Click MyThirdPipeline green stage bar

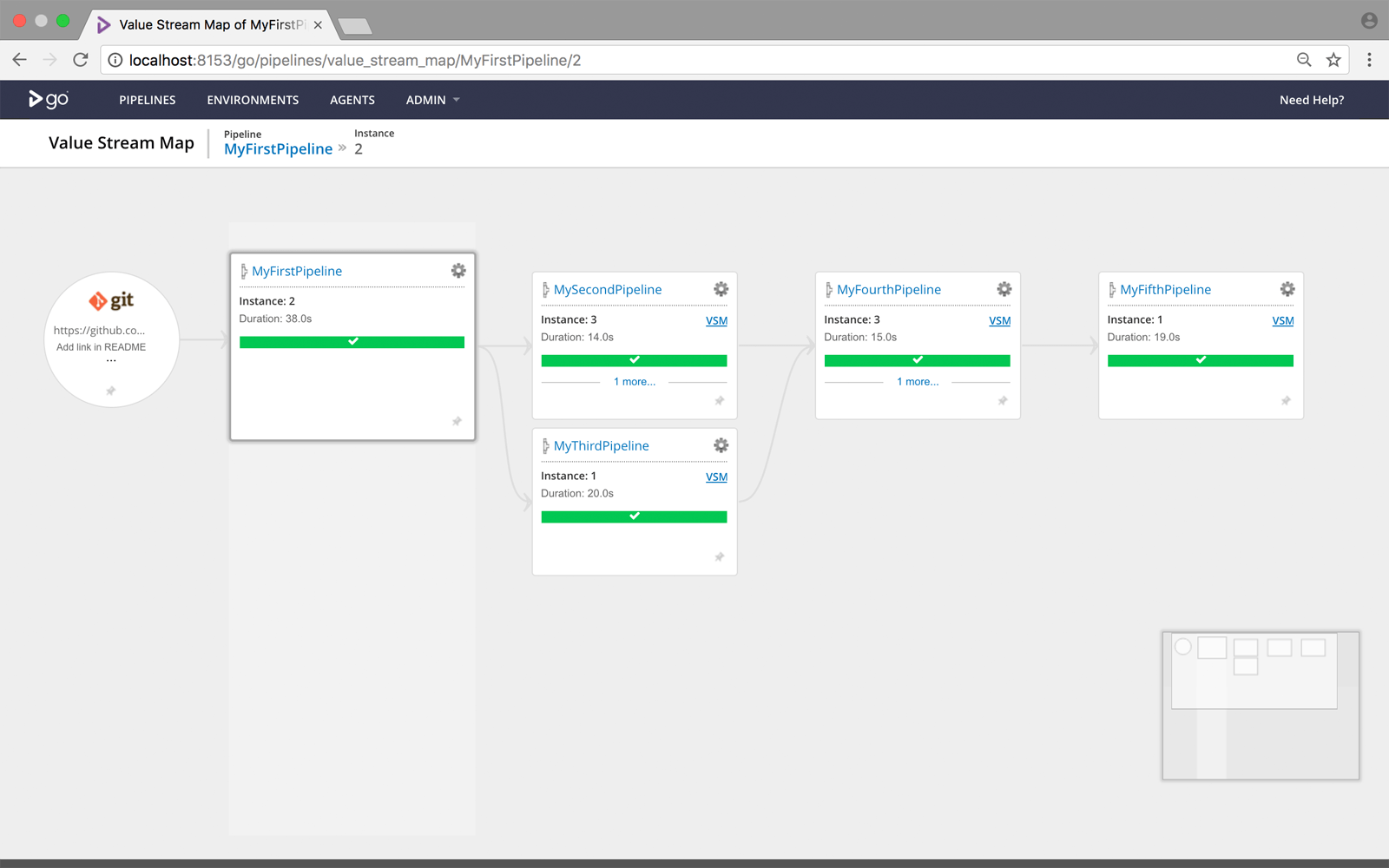pyautogui.click(x=634, y=516)
